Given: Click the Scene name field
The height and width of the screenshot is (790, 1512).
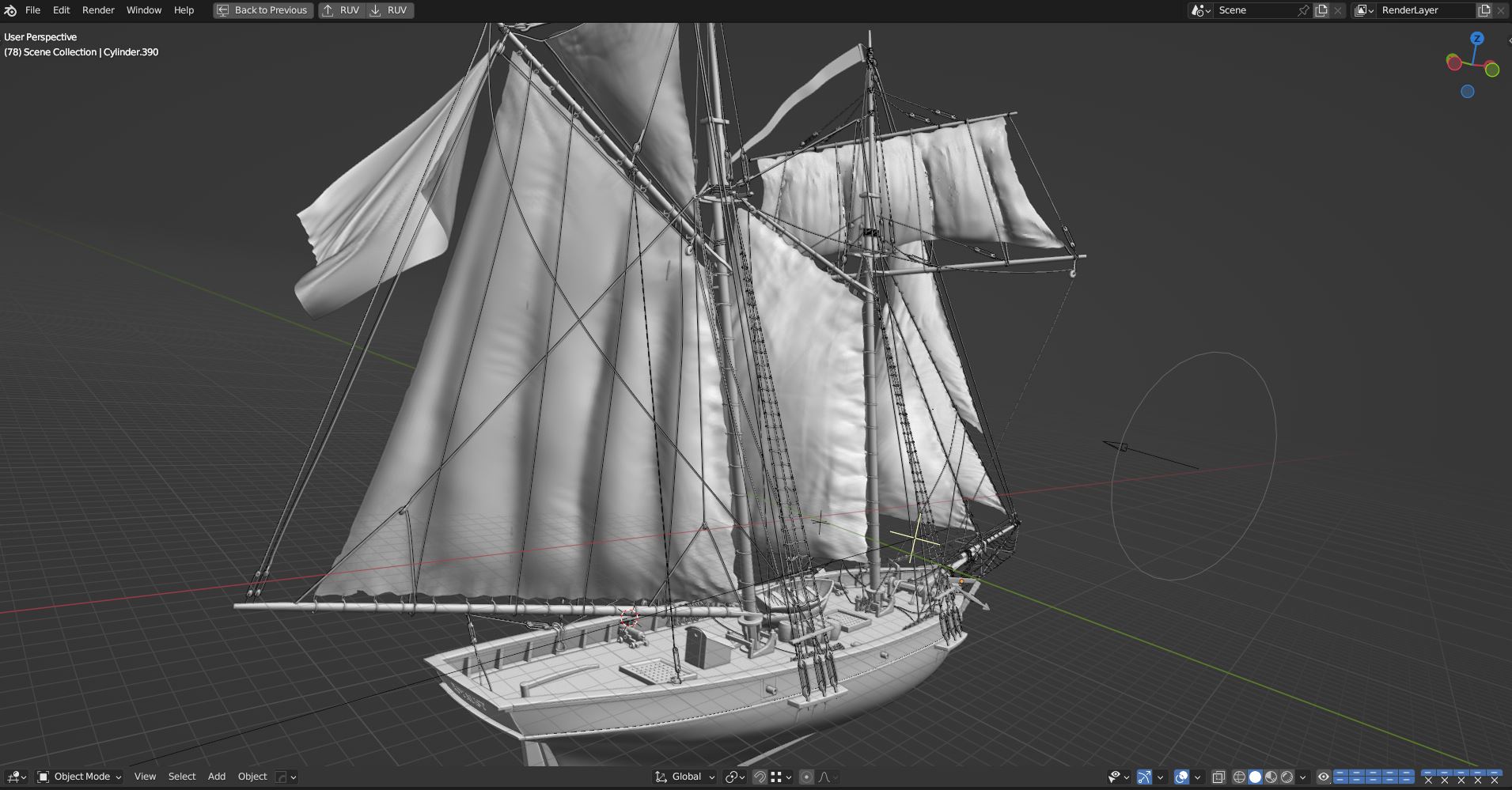Looking at the screenshot, I should (x=1254, y=10).
